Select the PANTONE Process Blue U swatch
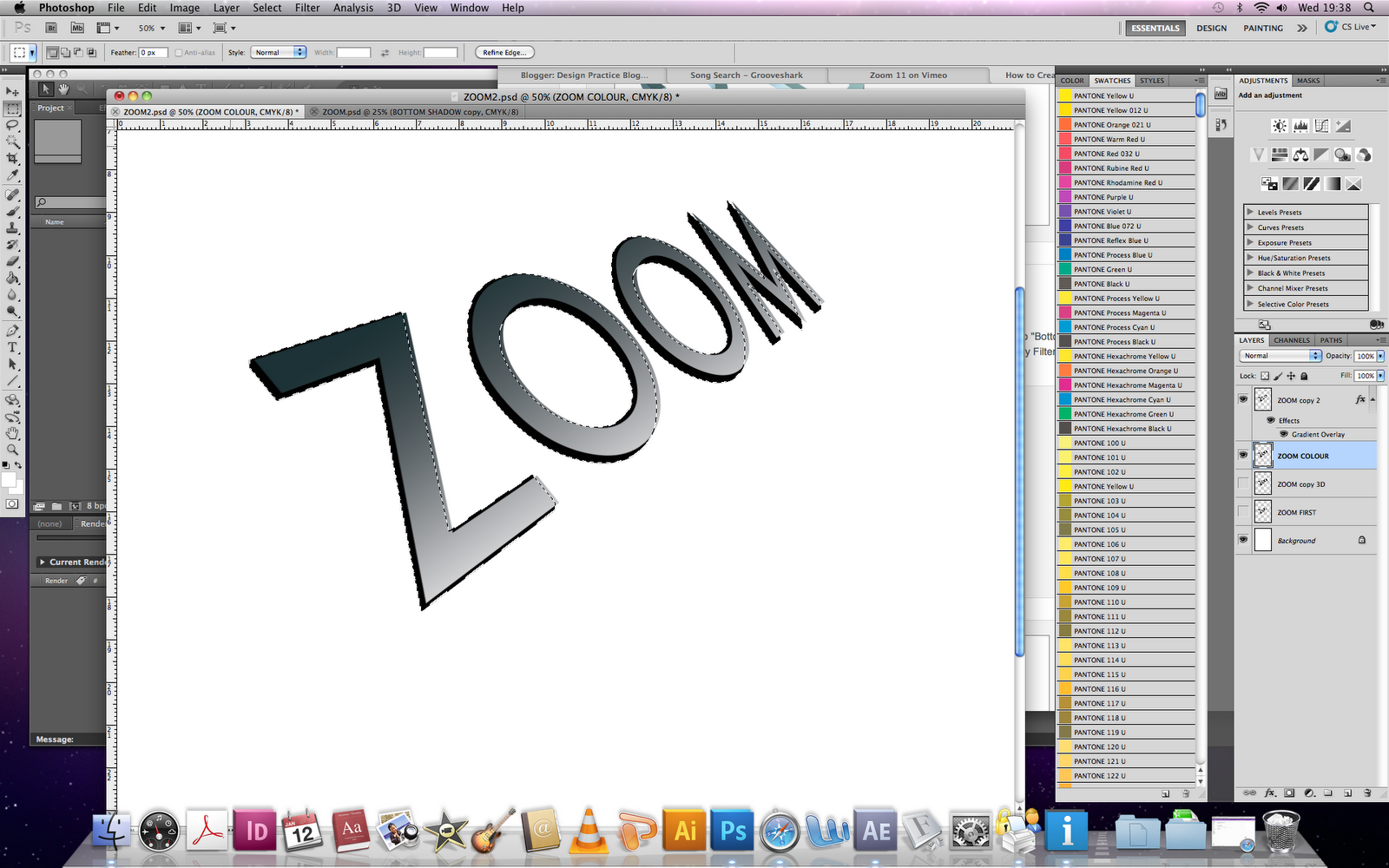Viewport: 1389px width, 868px height. point(1114,254)
